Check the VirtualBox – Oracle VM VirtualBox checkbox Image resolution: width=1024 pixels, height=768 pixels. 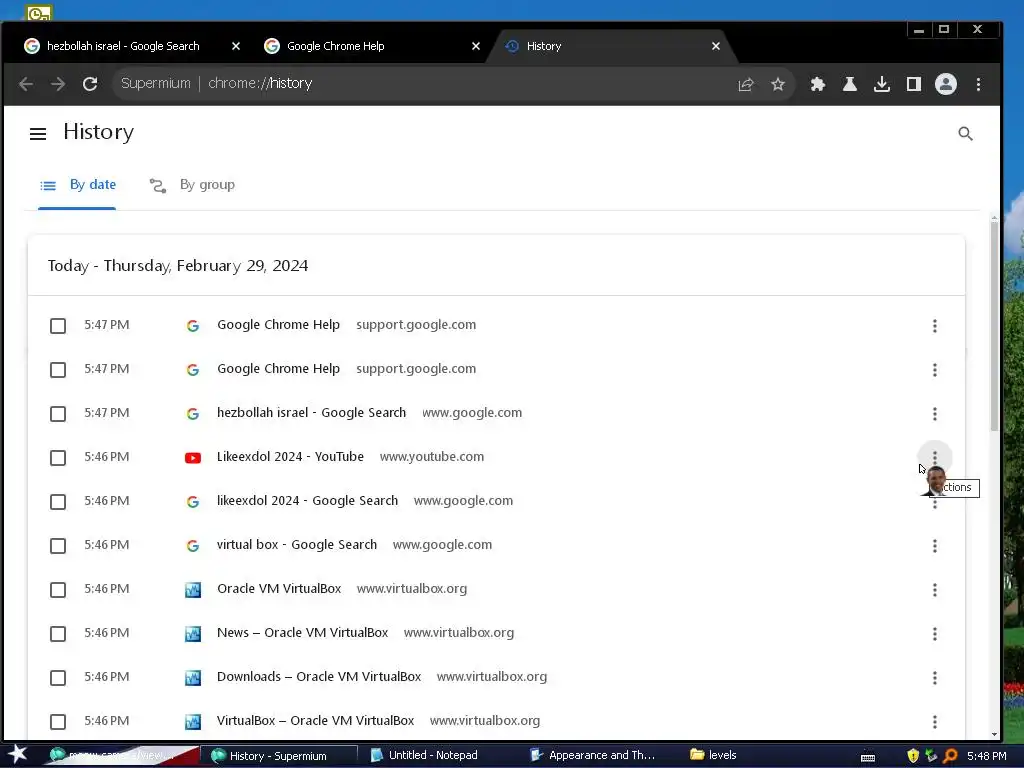(x=58, y=722)
